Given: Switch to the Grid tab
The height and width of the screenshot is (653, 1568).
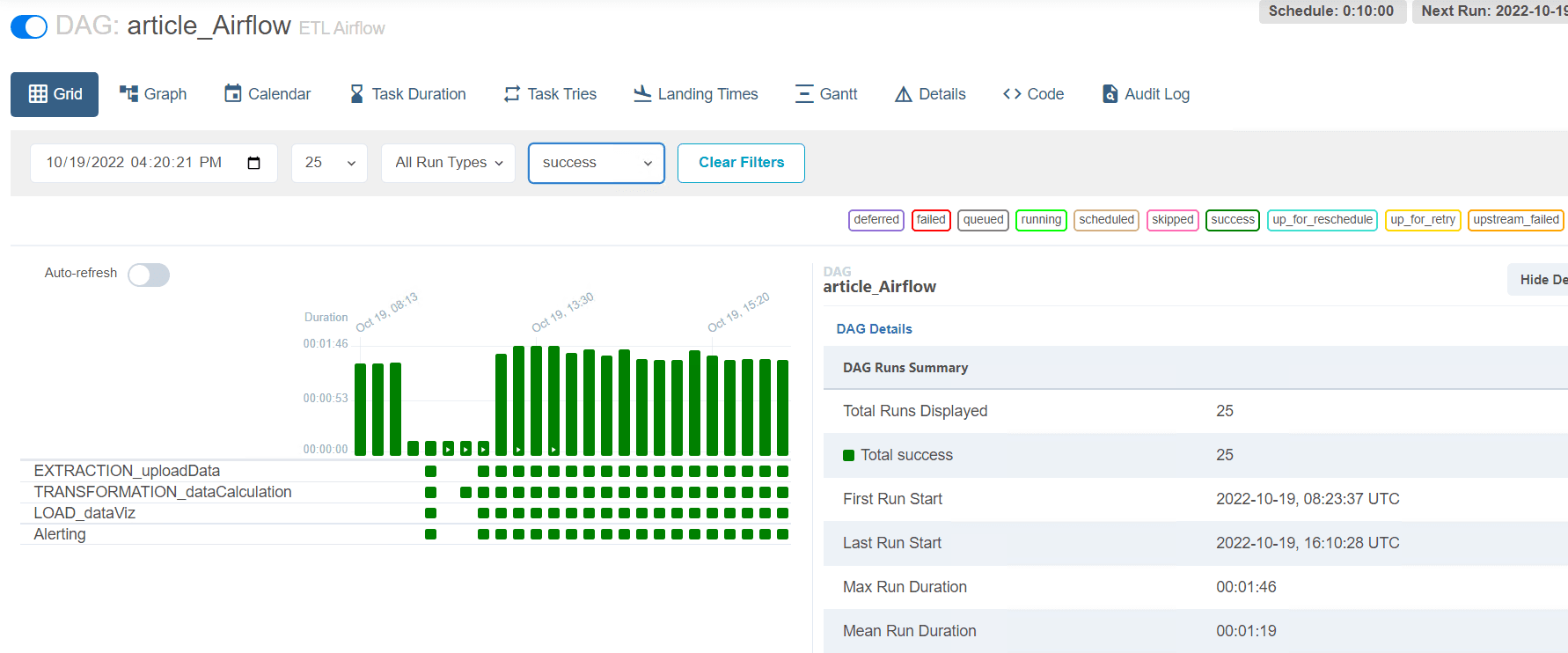Looking at the screenshot, I should pos(55,94).
